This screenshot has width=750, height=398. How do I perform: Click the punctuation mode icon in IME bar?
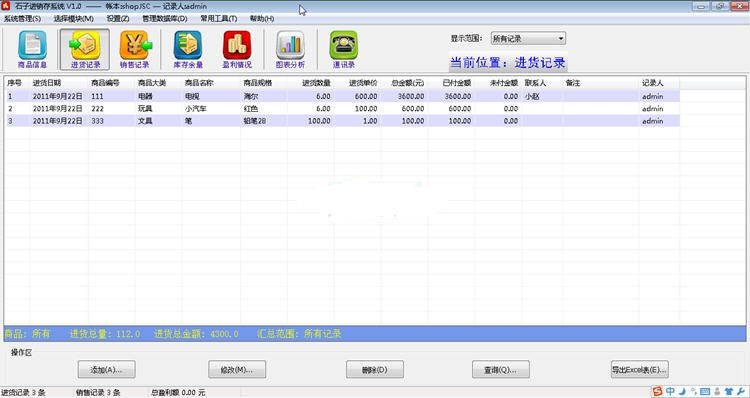(x=694, y=392)
